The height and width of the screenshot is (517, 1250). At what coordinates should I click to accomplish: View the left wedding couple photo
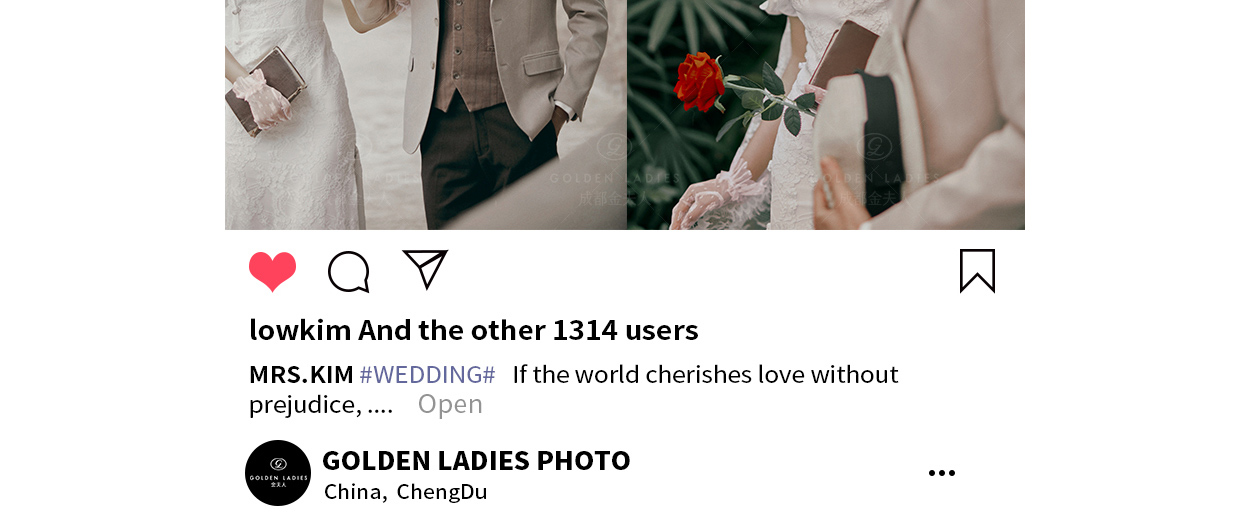click(426, 115)
